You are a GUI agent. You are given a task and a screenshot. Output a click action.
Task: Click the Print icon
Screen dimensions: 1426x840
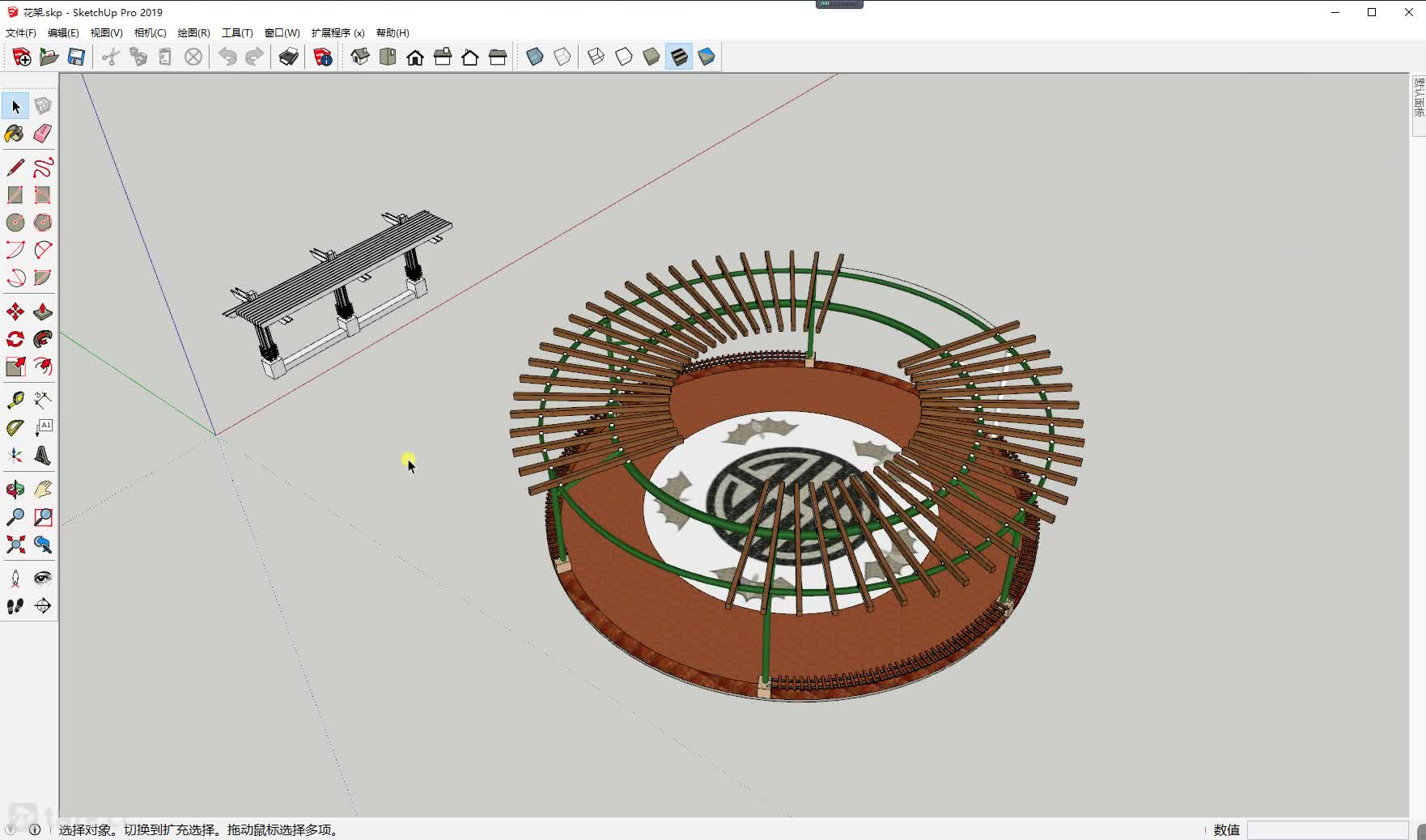(289, 57)
